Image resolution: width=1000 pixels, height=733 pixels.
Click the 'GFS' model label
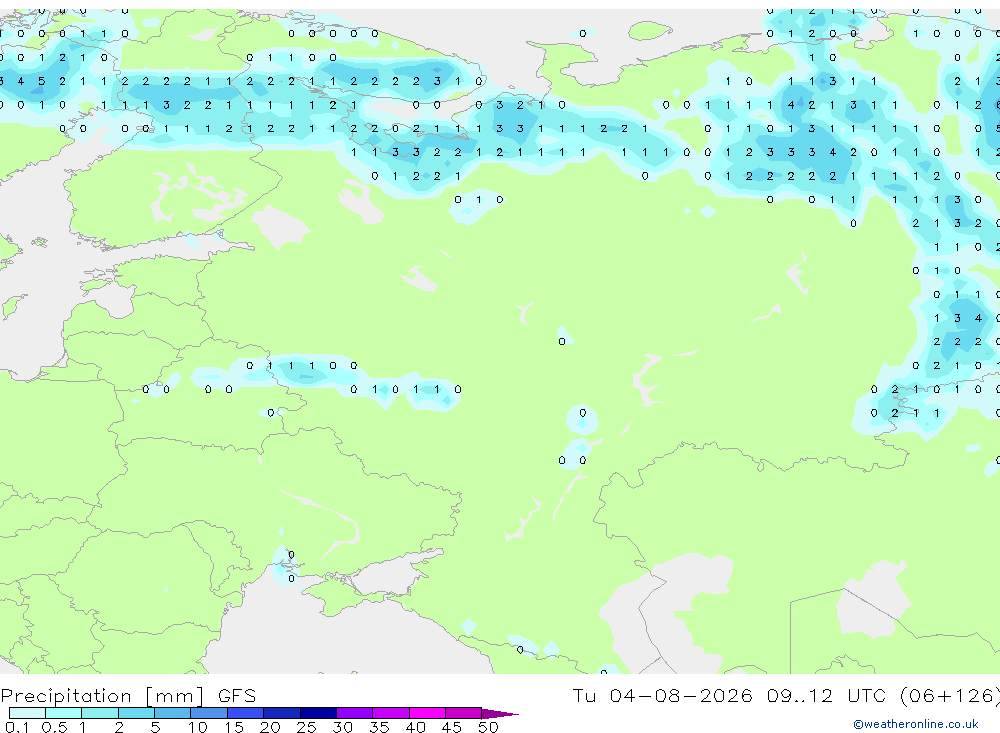click(237, 695)
